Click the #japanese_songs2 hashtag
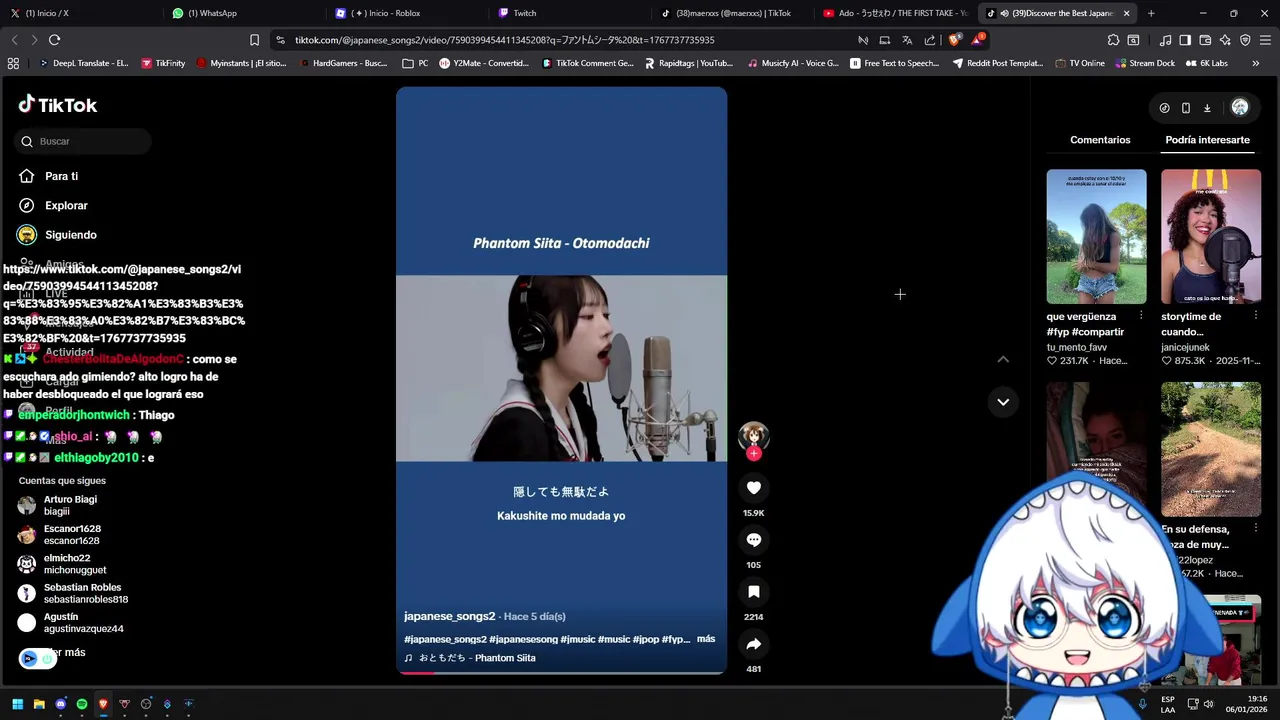The height and width of the screenshot is (720, 1280). [x=445, y=639]
